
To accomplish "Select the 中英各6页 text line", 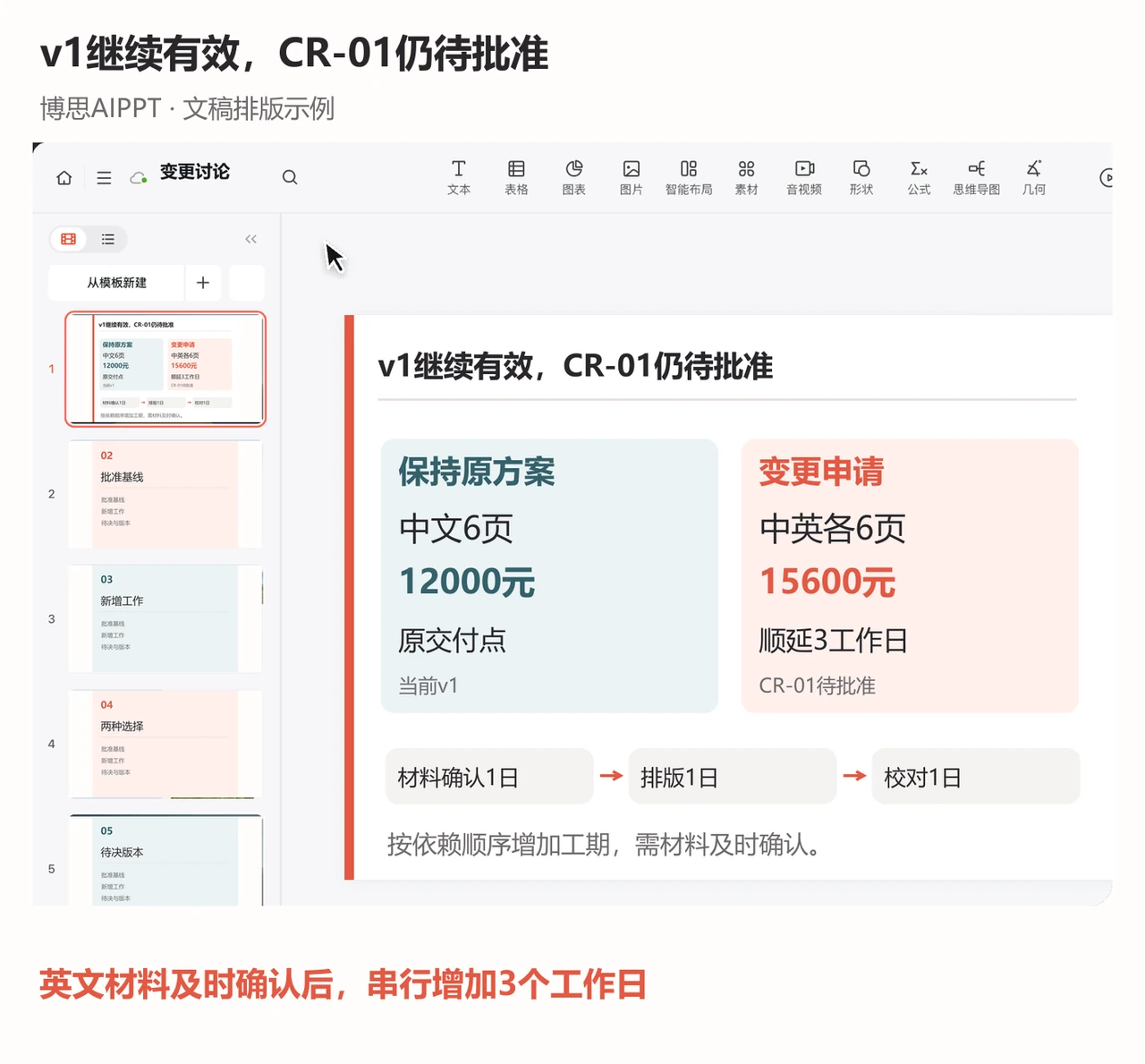I will coord(832,529).
